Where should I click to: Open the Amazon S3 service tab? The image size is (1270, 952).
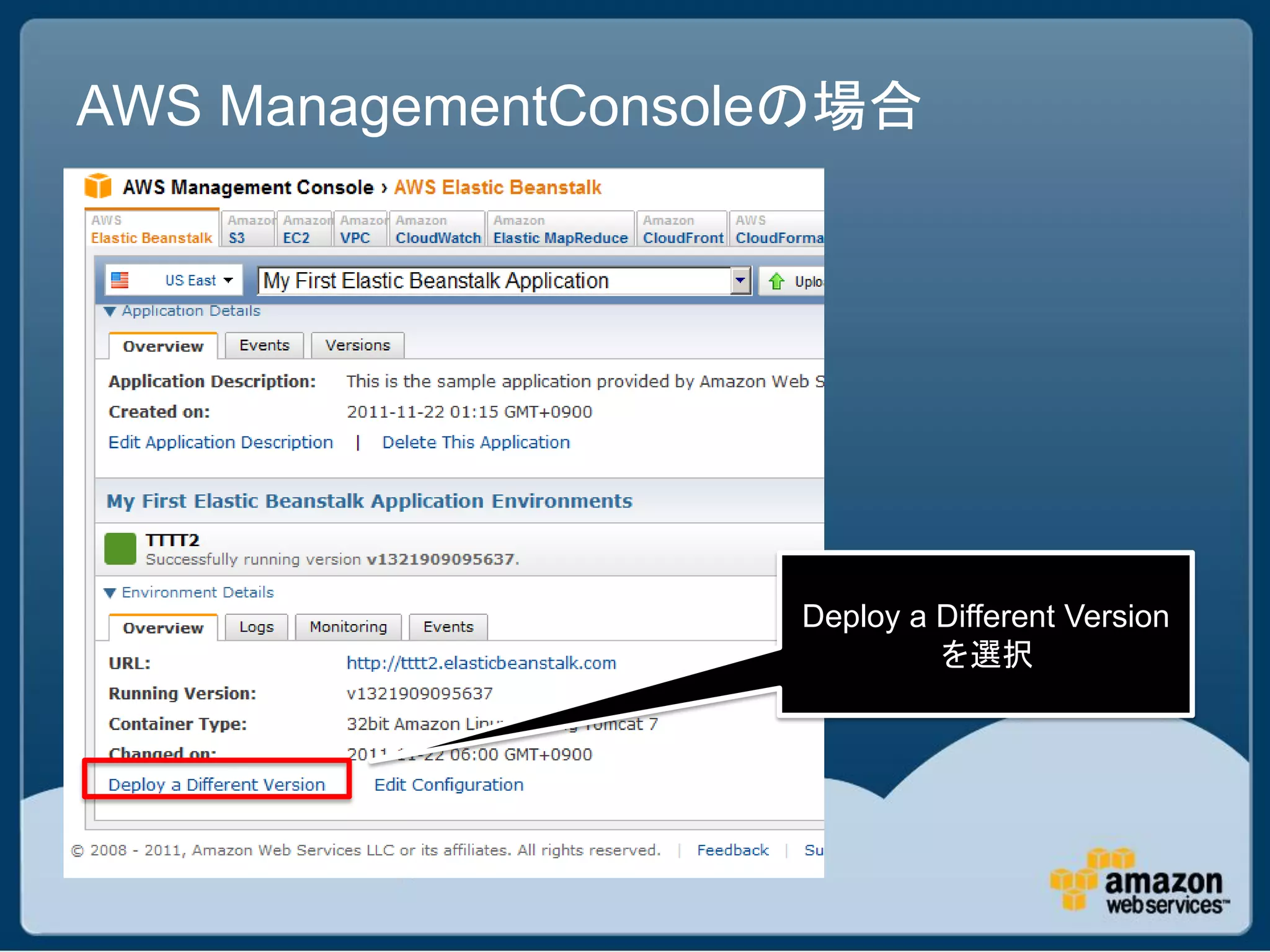[249, 229]
